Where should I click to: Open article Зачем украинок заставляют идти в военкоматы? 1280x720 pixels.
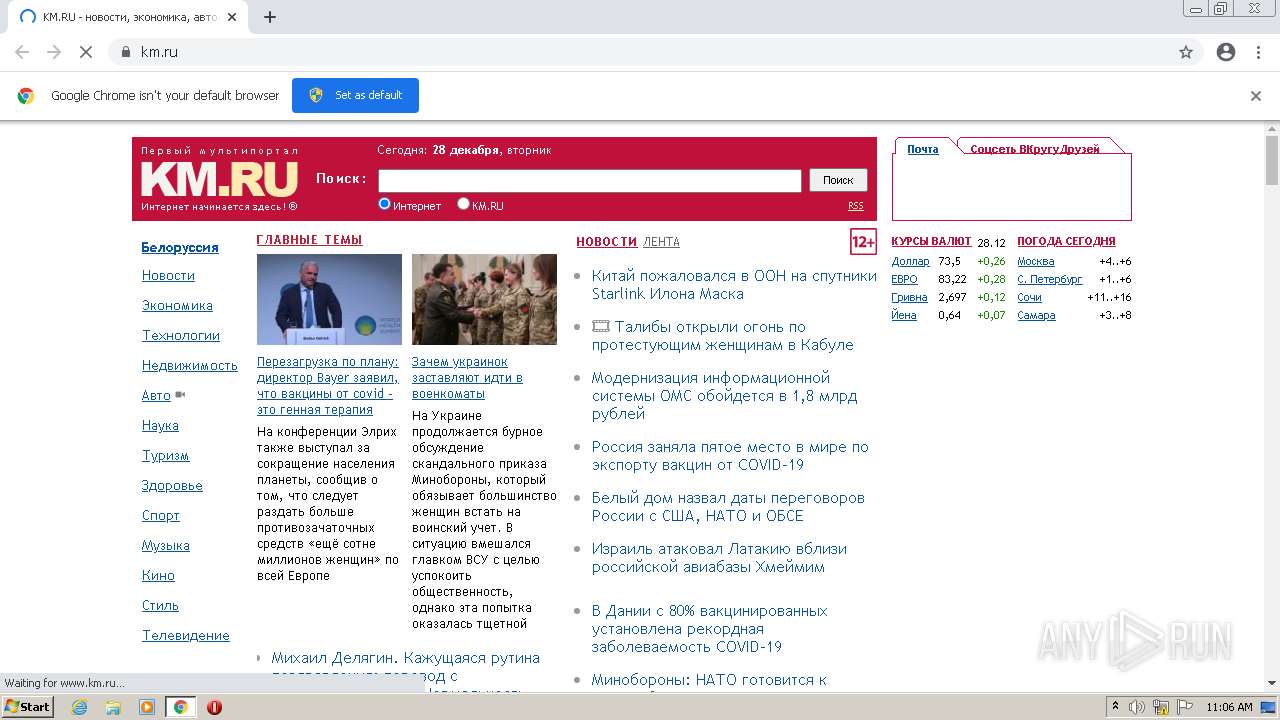[x=467, y=377]
